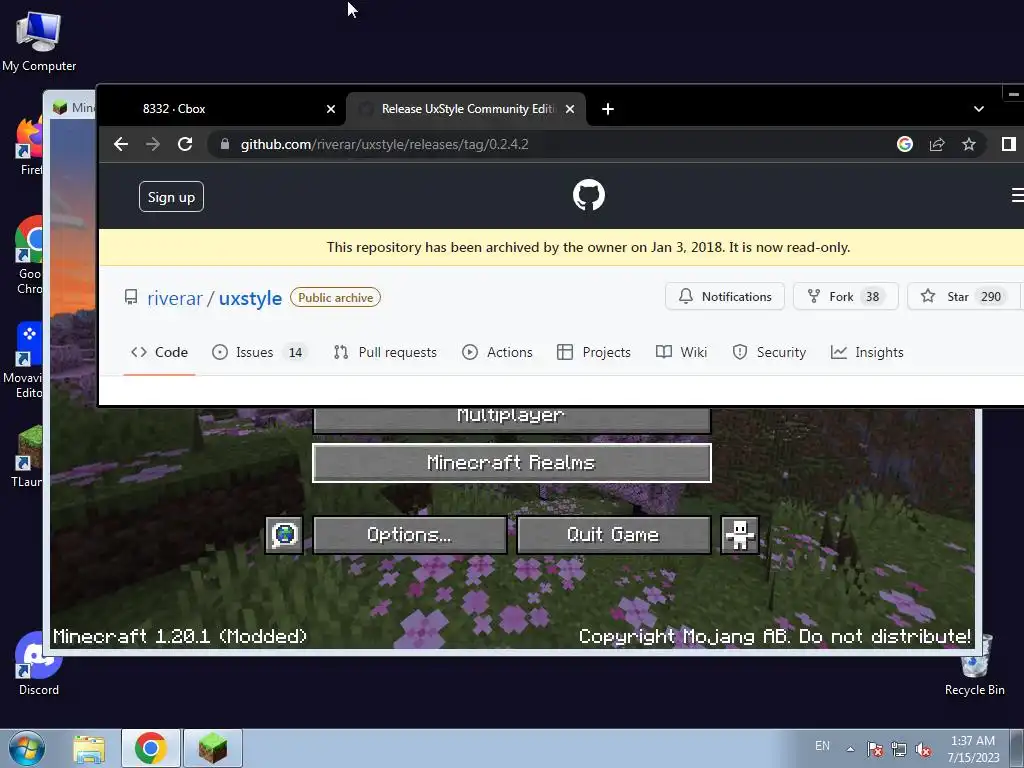The width and height of the screenshot is (1024, 768).
Task: Click the taskbar clock 1:37 AM
Action: pyautogui.click(x=973, y=749)
